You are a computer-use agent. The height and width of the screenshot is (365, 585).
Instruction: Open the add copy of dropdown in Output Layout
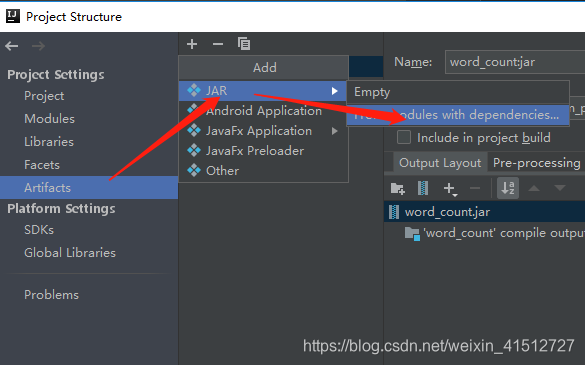coord(450,189)
